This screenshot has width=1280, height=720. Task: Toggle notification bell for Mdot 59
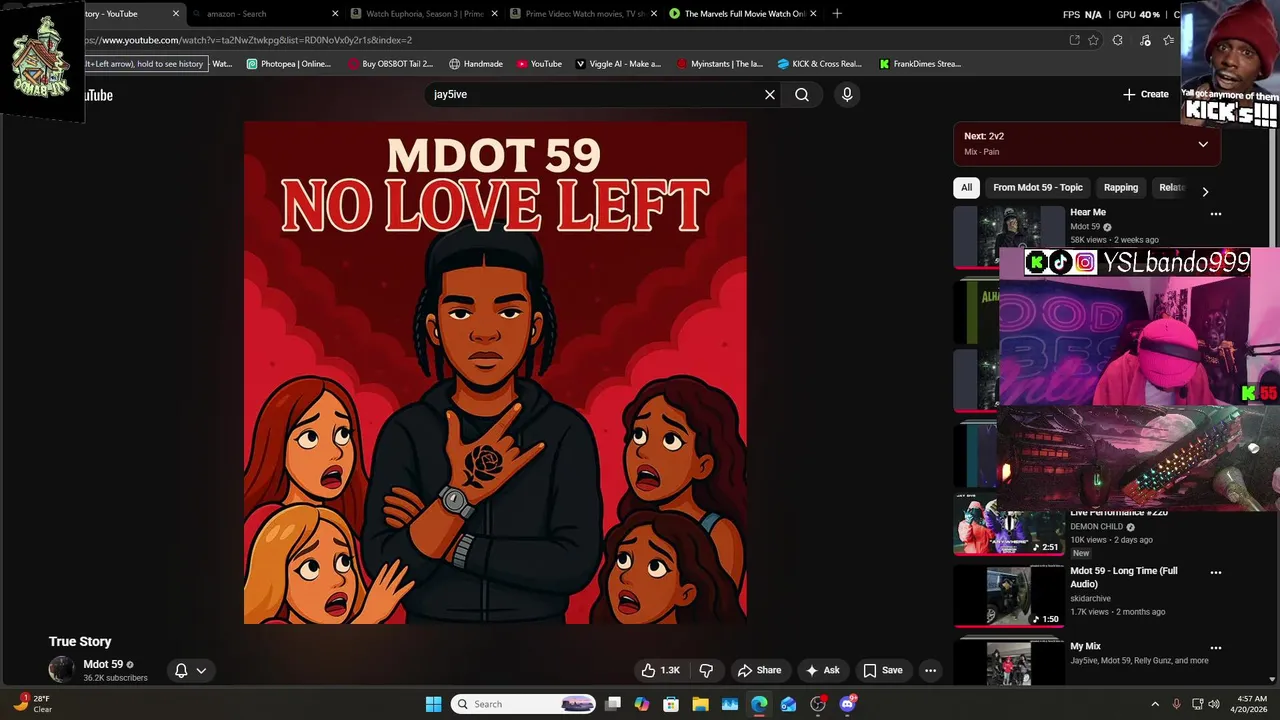tap(181, 670)
